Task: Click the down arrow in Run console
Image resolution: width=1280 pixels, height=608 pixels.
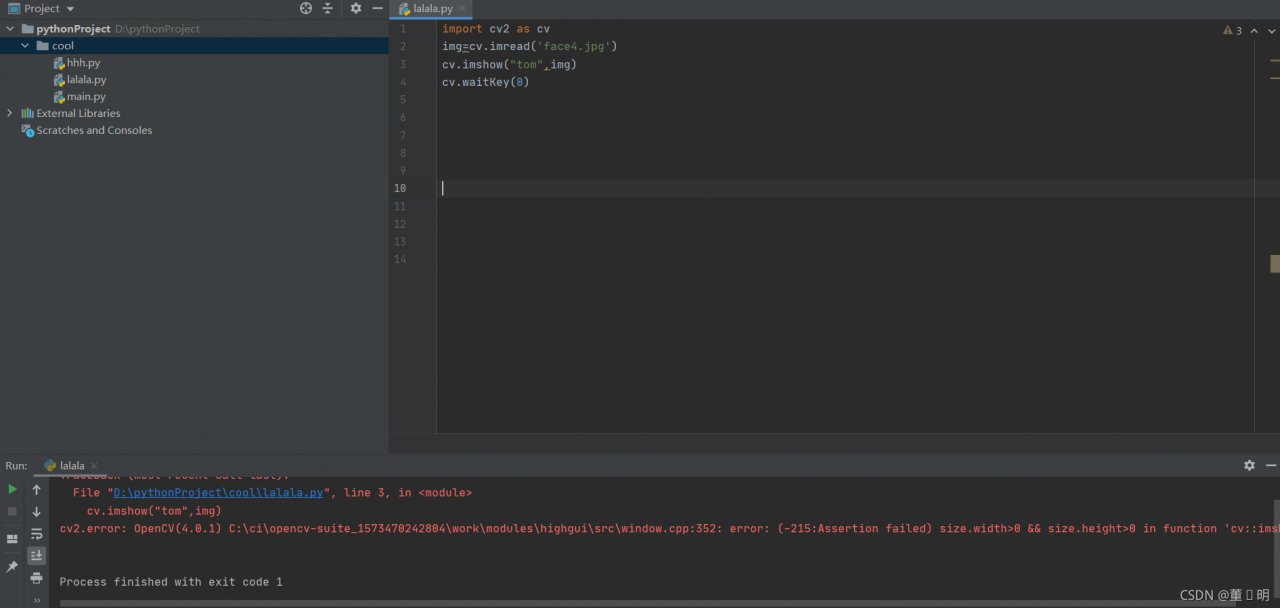Action: tap(37, 512)
